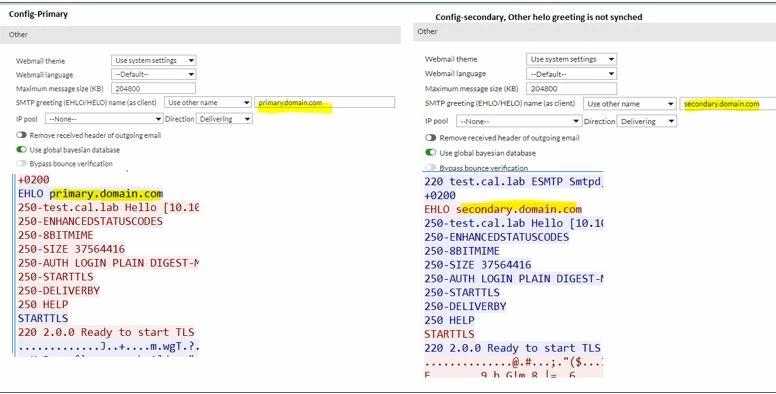Click '220 test.cal.lab ESMTP Smtpd' line in right capture
Image resolution: width=776 pixels, height=394 pixels.
(x=514, y=182)
